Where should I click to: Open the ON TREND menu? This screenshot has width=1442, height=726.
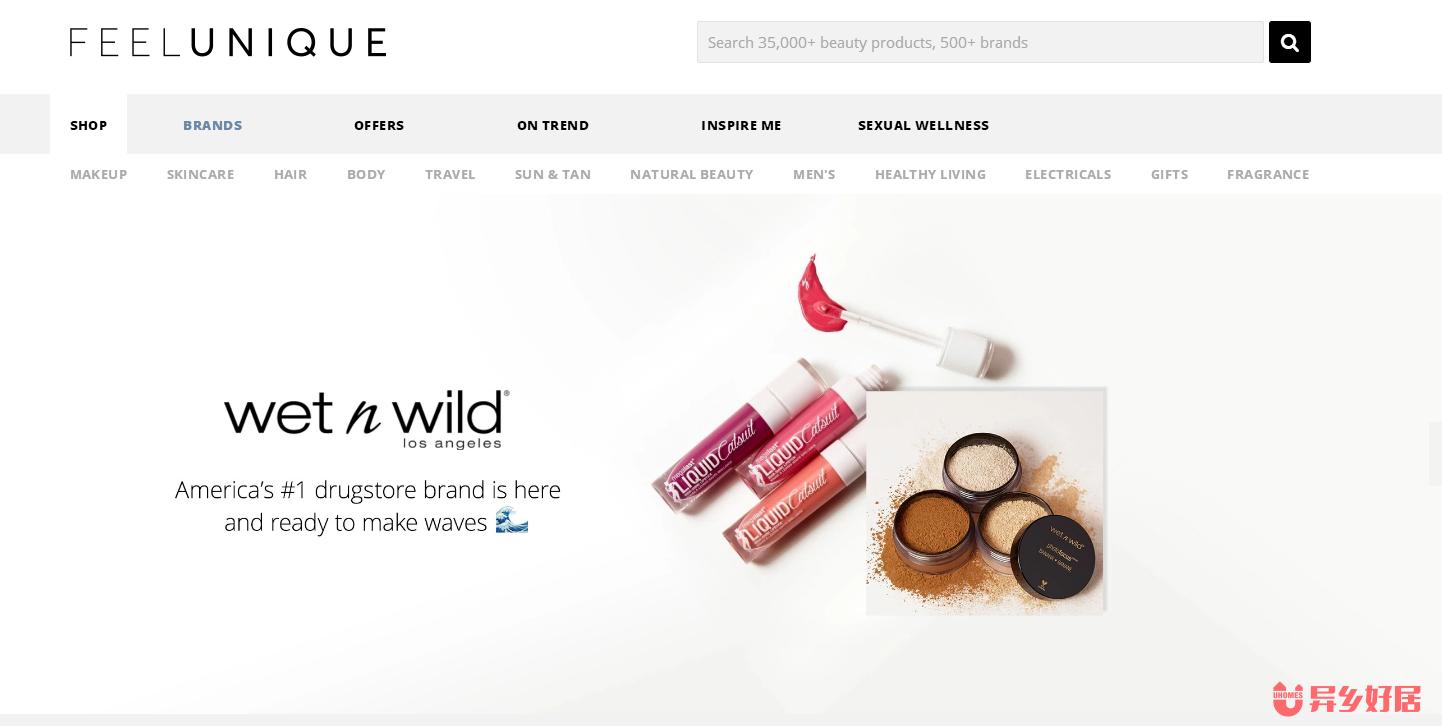pyautogui.click(x=553, y=125)
